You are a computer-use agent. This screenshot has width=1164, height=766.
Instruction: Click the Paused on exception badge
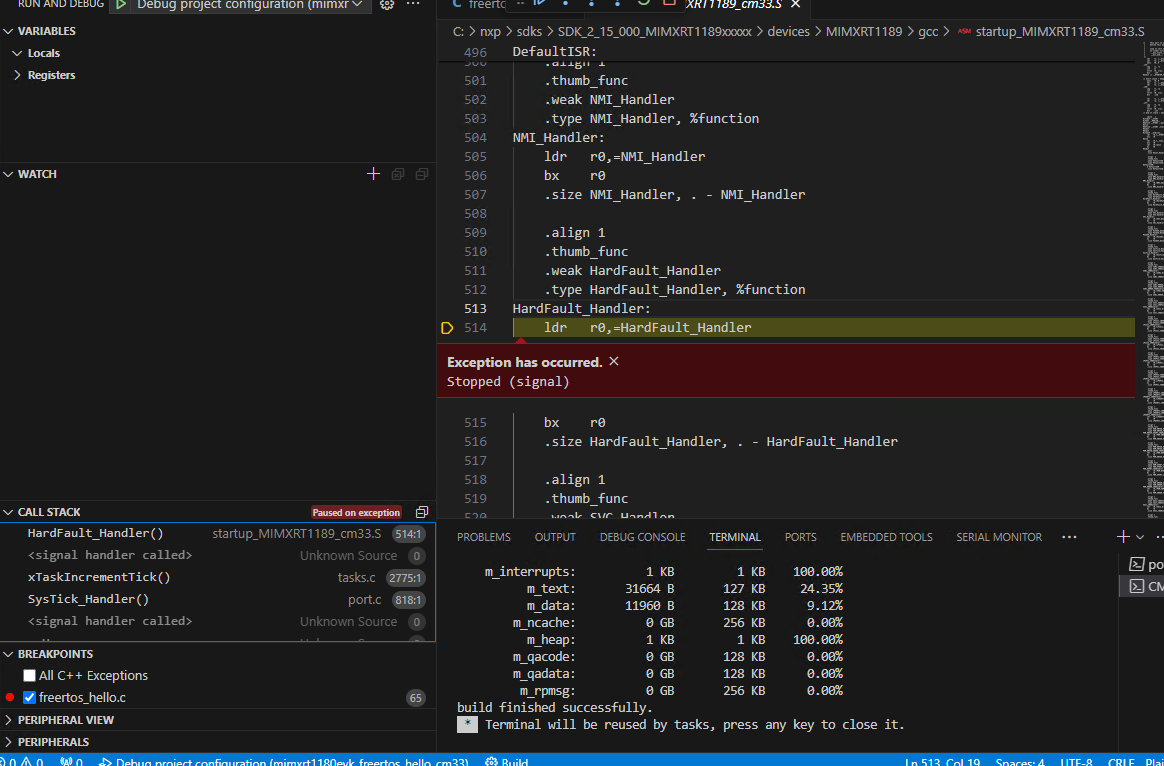tap(356, 512)
